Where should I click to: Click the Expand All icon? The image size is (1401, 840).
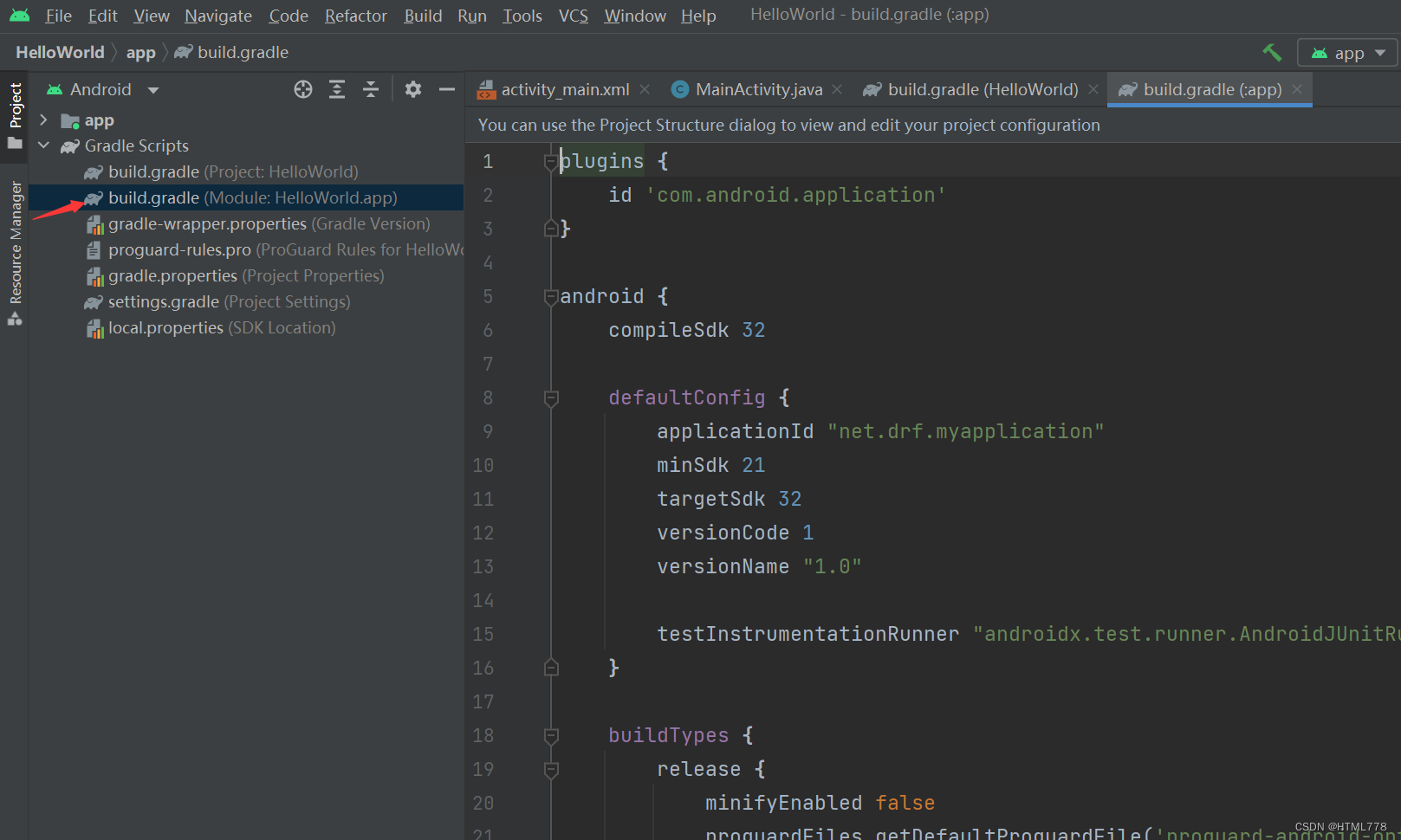pyautogui.click(x=337, y=89)
